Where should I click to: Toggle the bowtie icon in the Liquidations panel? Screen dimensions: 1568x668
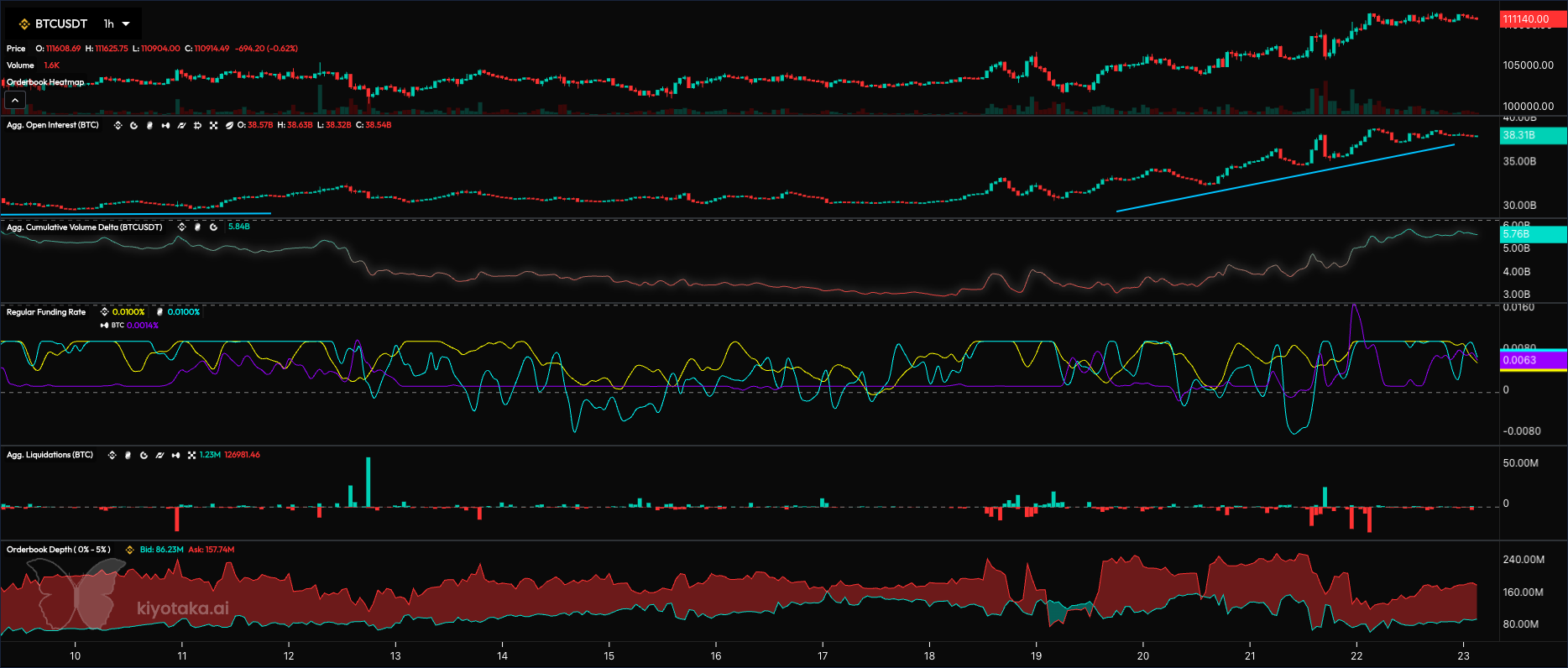pos(175,455)
